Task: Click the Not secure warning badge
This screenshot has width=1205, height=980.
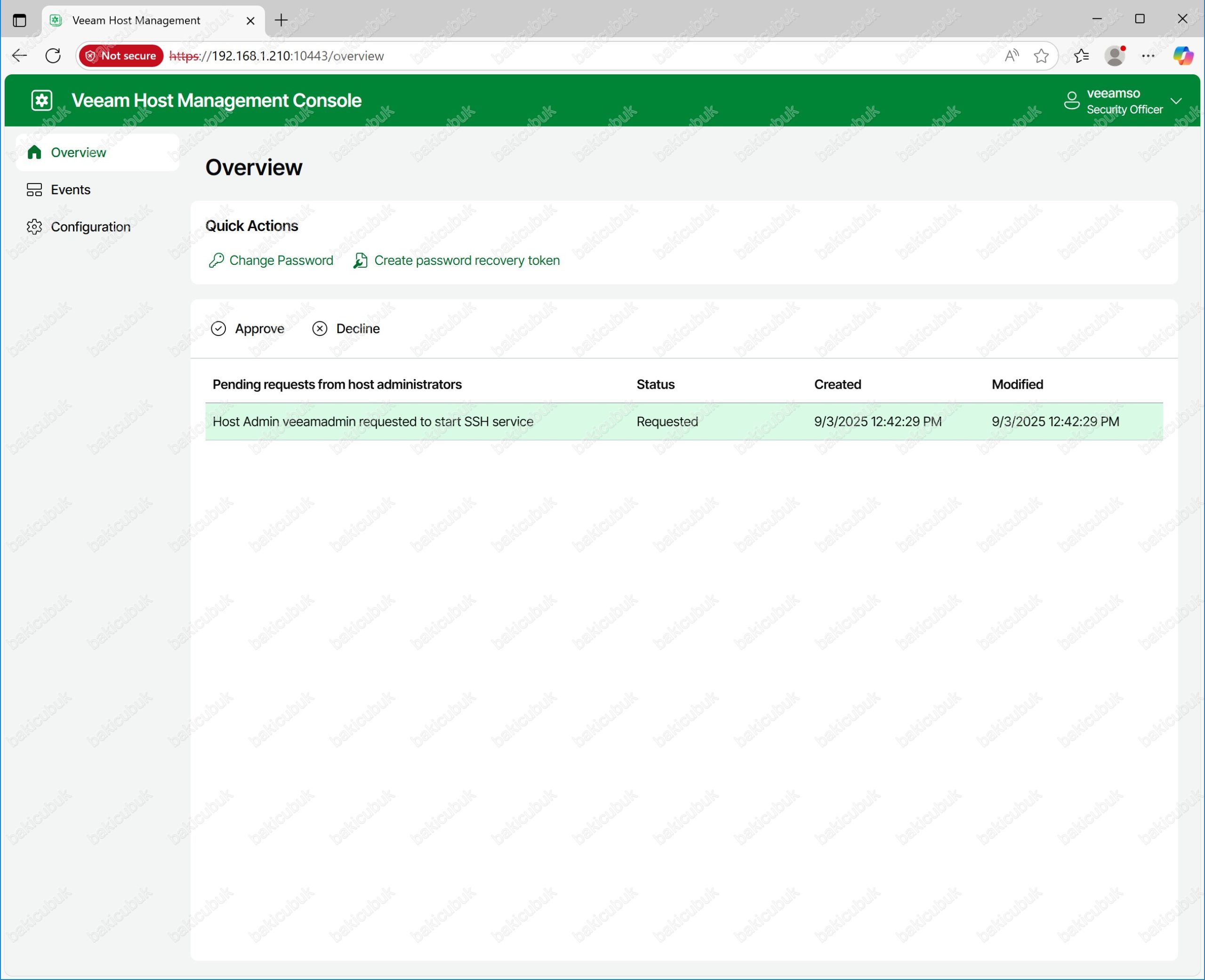Action: pos(121,56)
